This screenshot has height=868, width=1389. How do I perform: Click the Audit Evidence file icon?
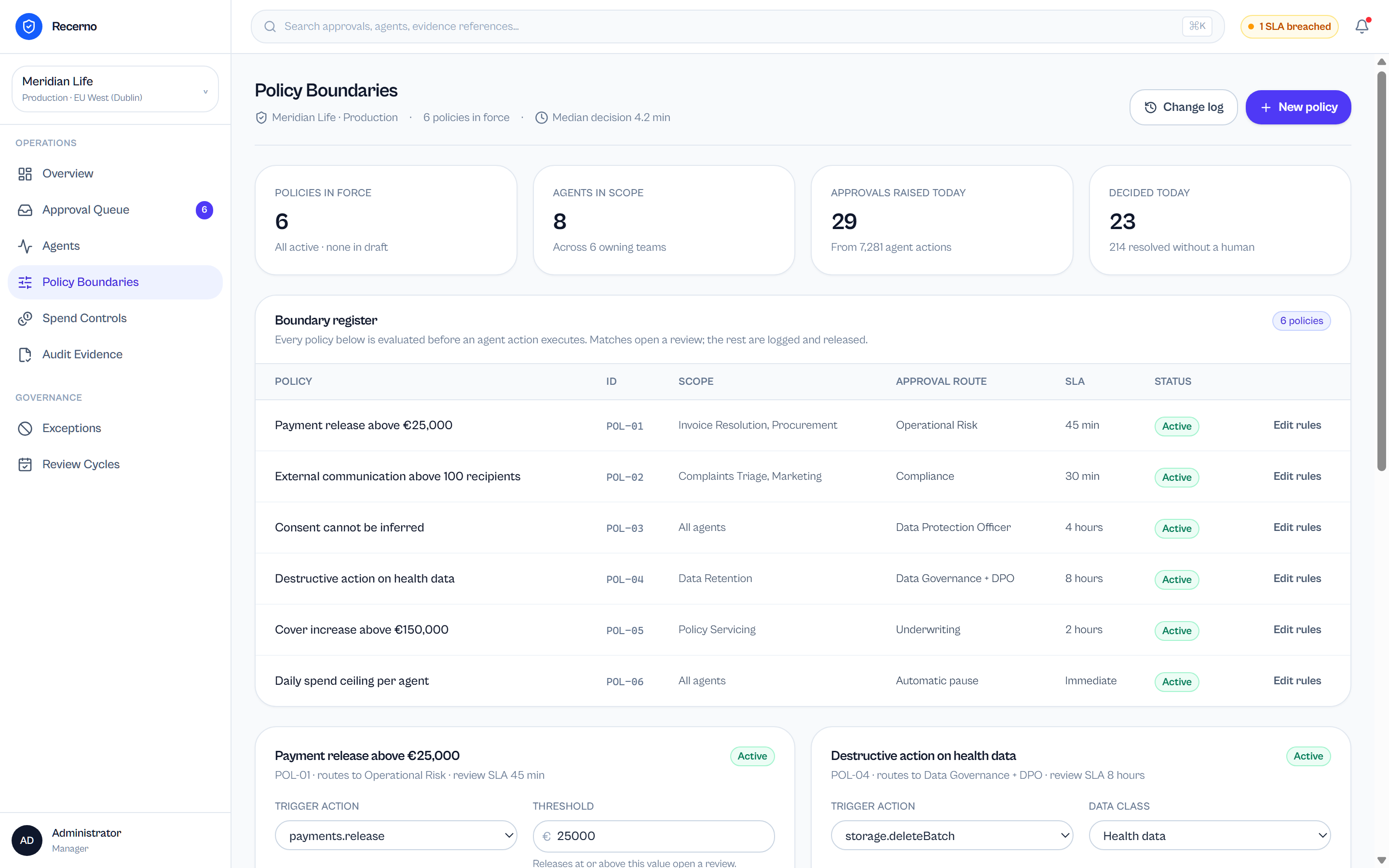25,354
